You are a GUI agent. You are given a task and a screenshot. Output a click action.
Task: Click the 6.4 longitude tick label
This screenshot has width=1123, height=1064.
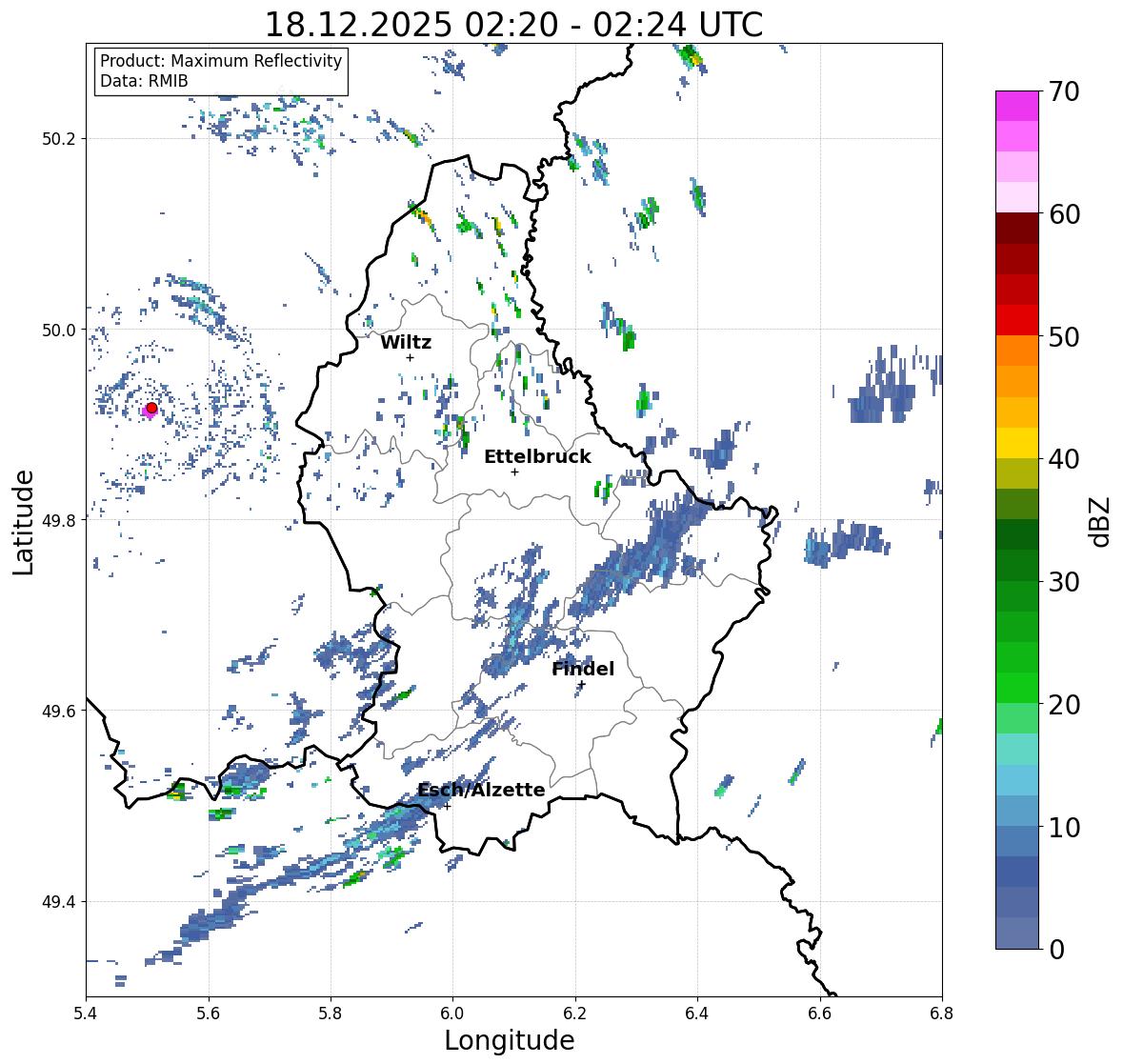click(x=697, y=1014)
